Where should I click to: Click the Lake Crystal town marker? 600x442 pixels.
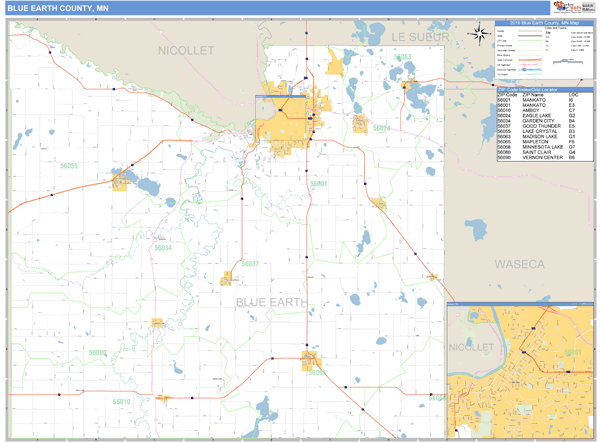click(123, 181)
